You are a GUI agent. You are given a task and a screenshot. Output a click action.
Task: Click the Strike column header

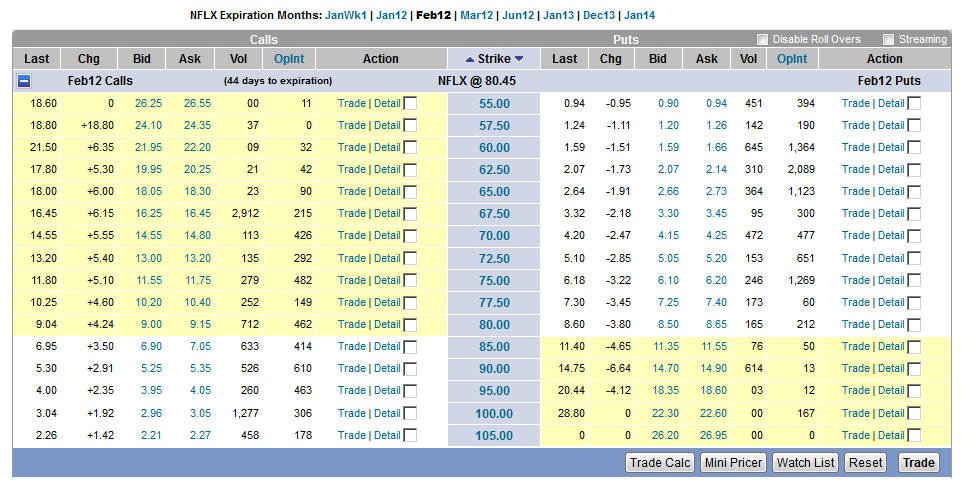tap(494, 59)
